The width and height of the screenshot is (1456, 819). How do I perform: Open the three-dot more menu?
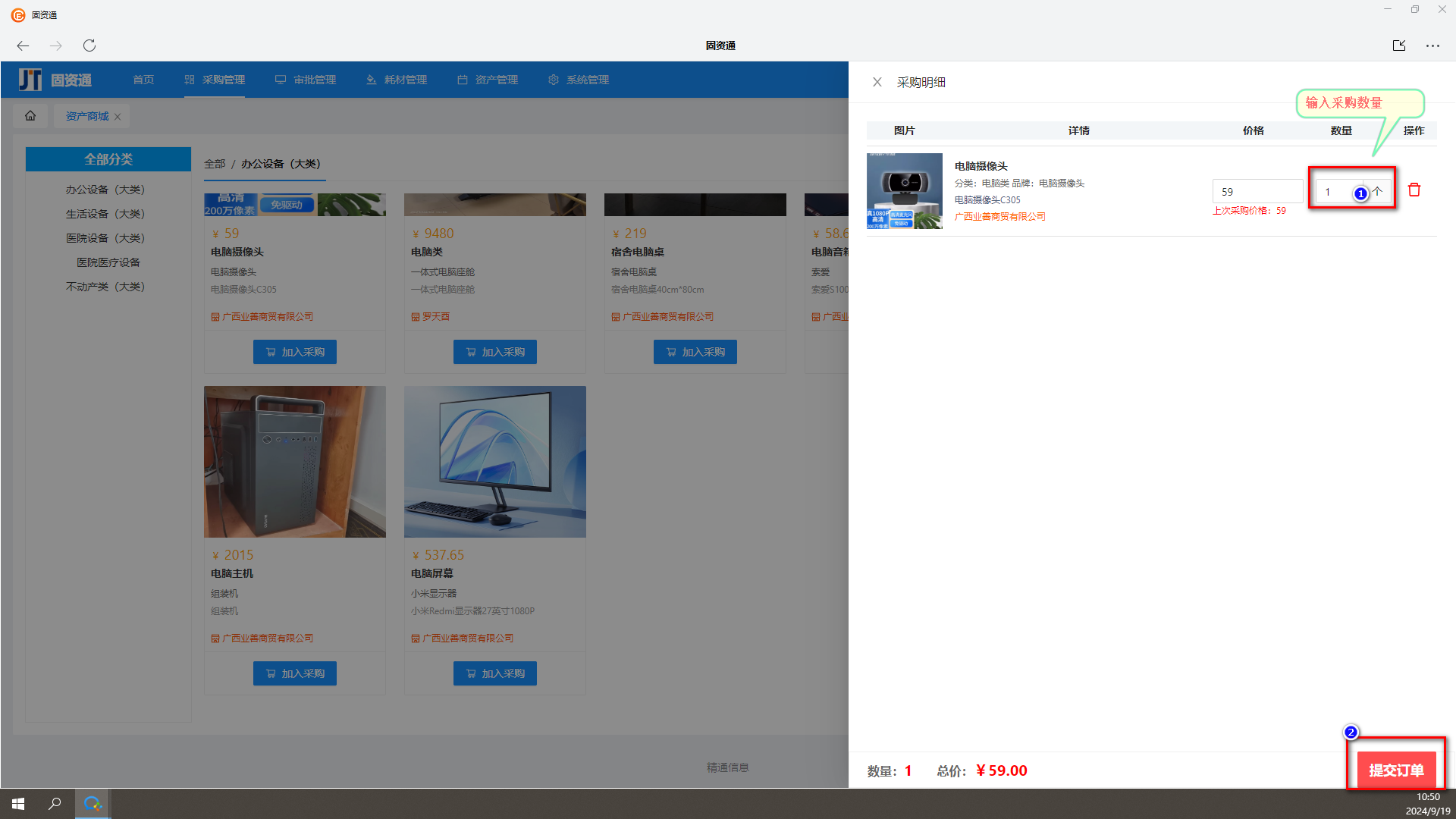(x=1432, y=45)
